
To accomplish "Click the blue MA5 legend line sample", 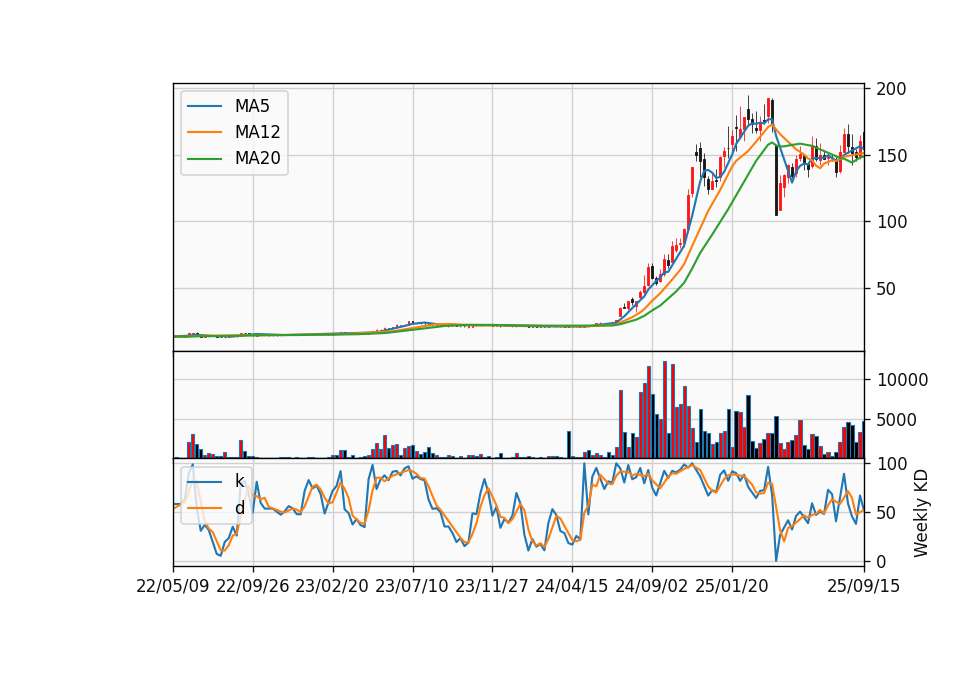I will point(204,107).
